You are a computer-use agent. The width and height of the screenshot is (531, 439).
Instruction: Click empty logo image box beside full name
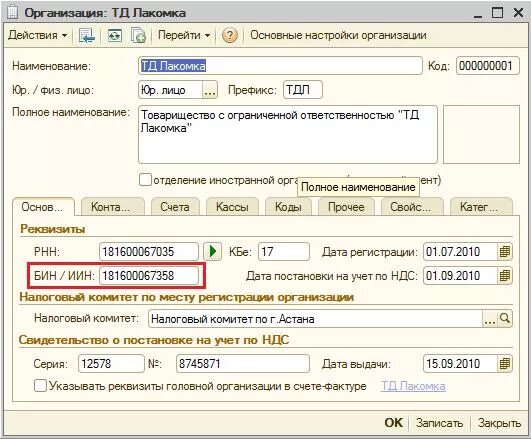click(x=482, y=135)
